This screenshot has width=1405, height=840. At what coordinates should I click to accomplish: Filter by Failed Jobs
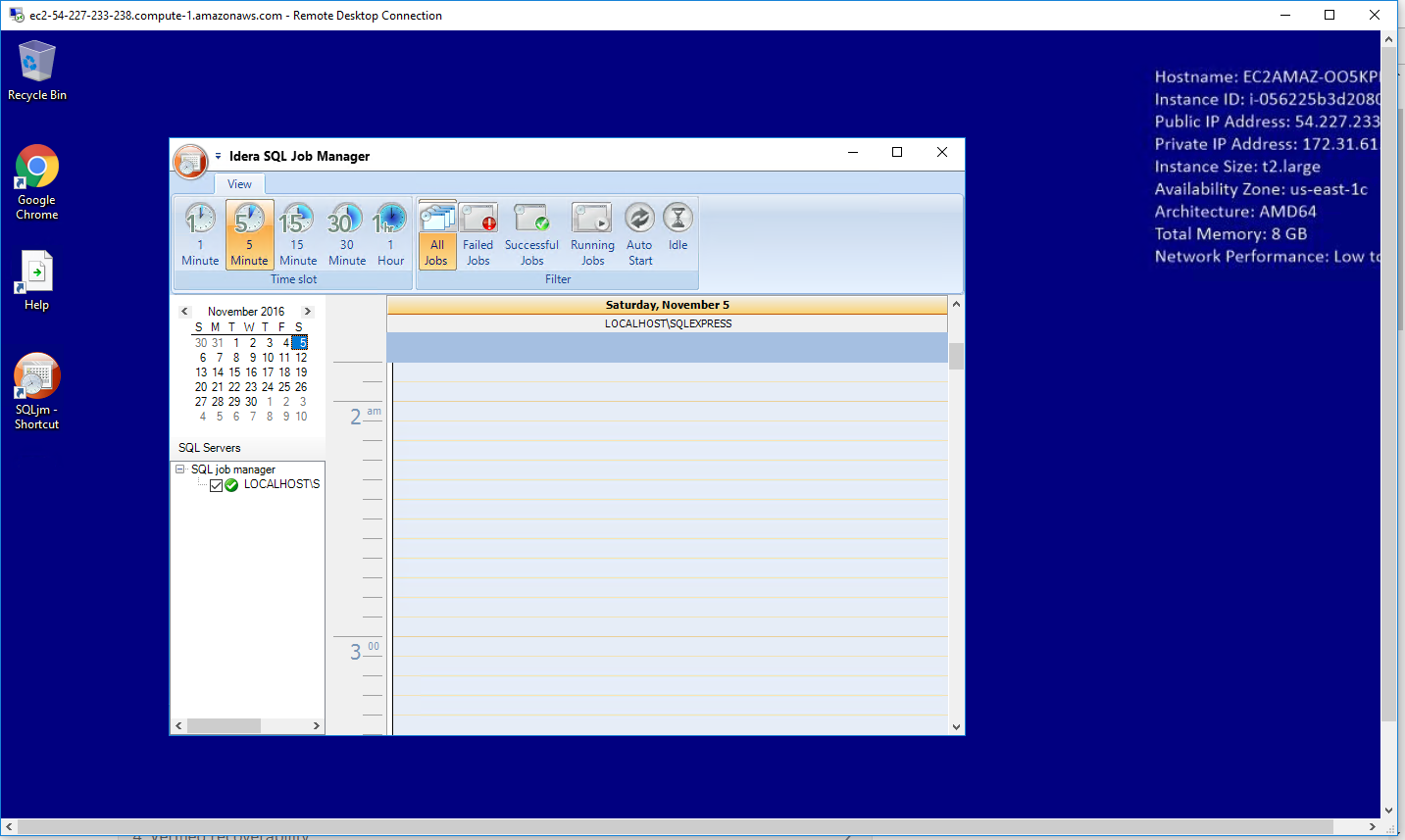[x=477, y=234]
